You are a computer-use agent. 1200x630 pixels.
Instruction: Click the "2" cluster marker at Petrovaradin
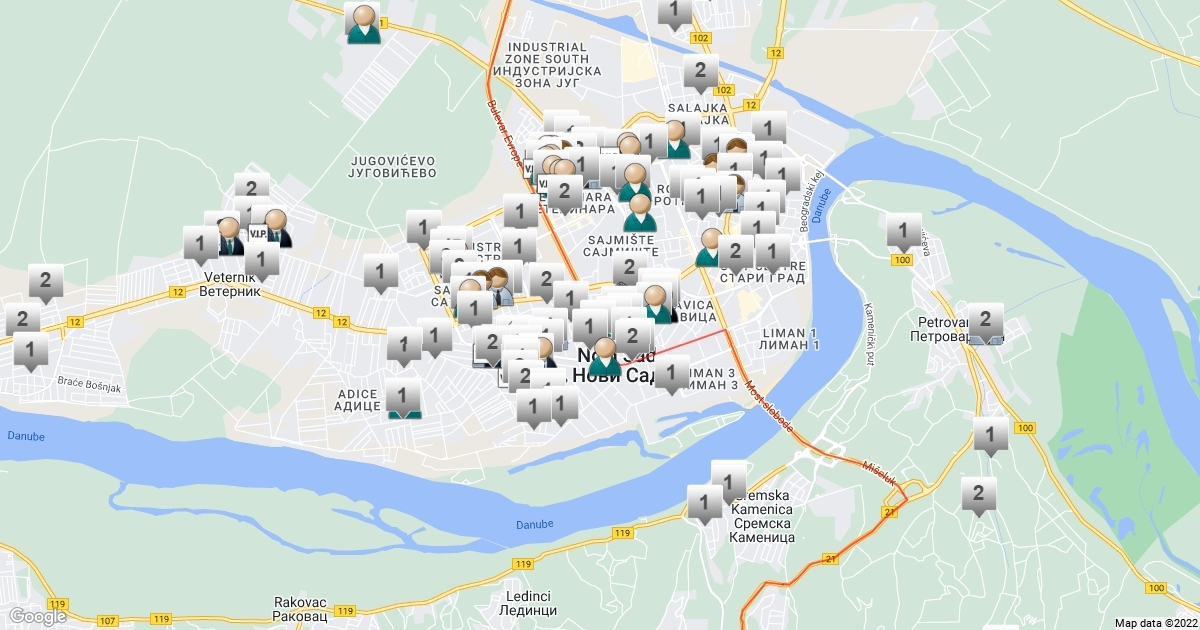pos(985,322)
